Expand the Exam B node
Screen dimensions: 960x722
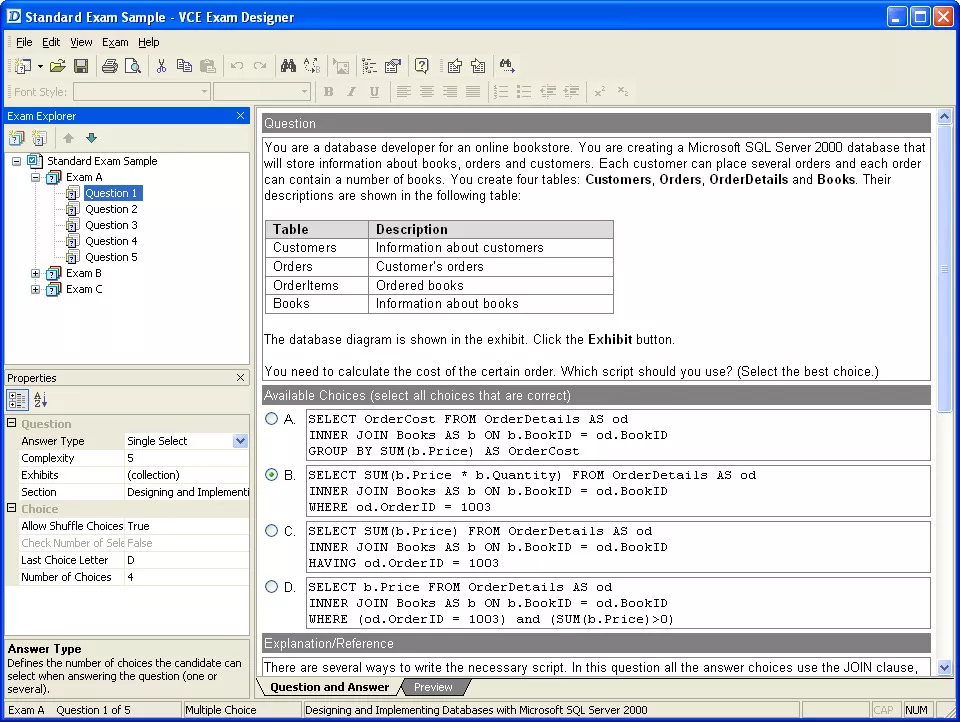click(x=37, y=273)
